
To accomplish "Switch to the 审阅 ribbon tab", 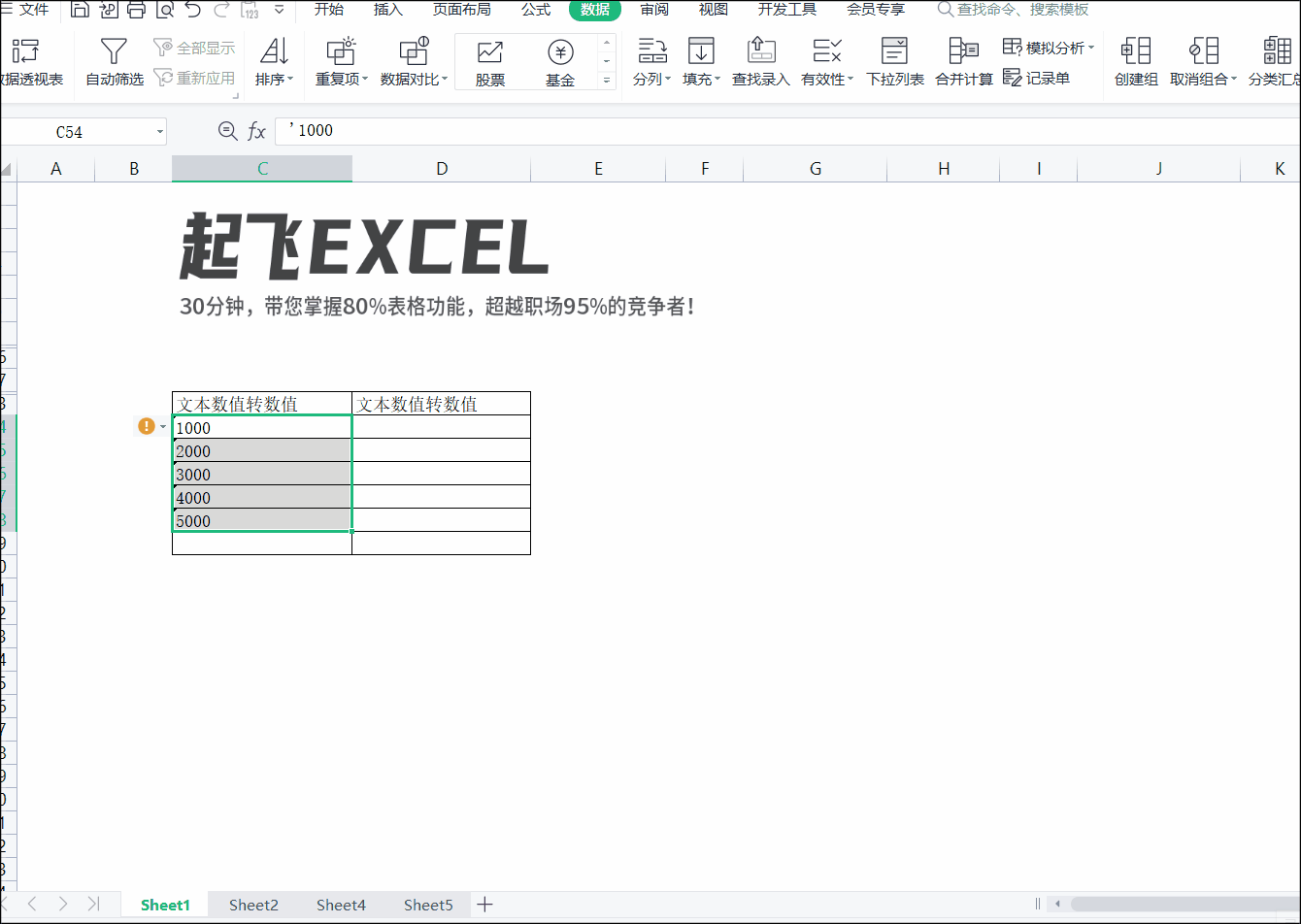I will (654, 10).
